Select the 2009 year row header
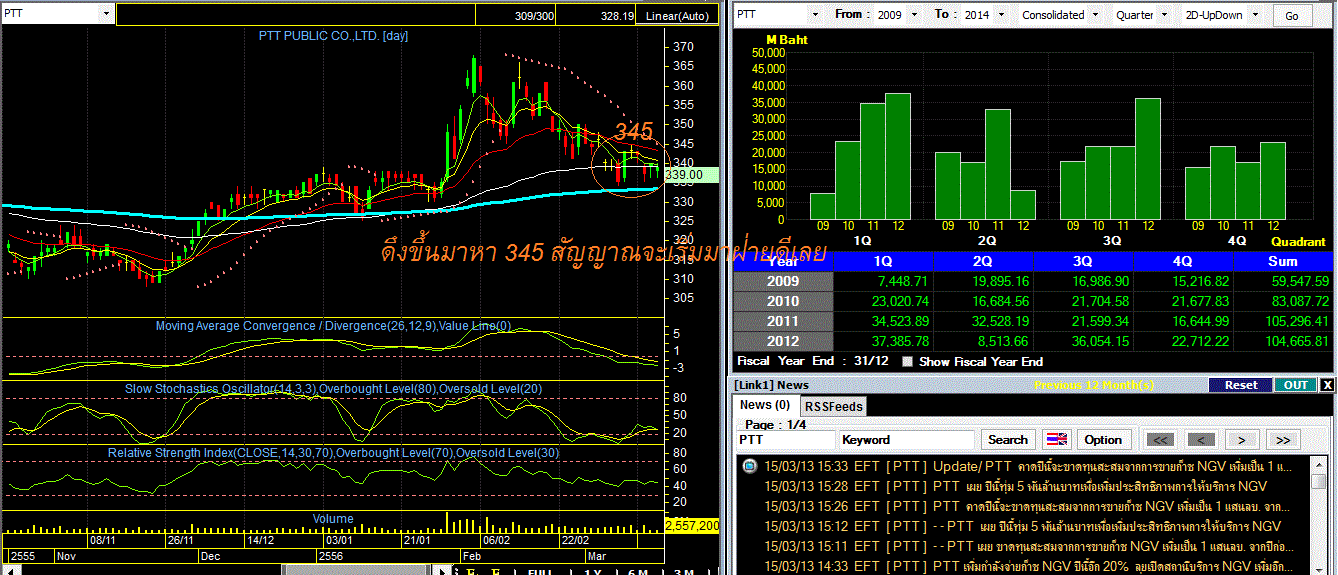This screenshot has height=575, width=1338. click(x=783, y=281)
